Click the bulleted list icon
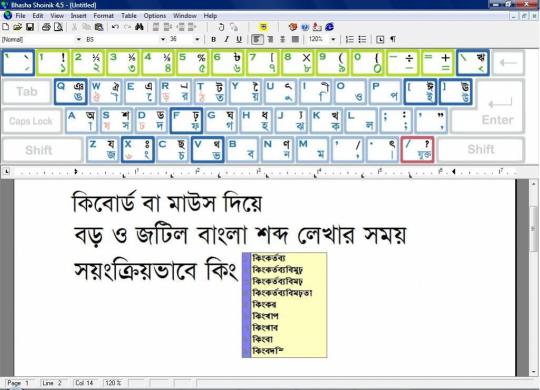 point(362,39)
